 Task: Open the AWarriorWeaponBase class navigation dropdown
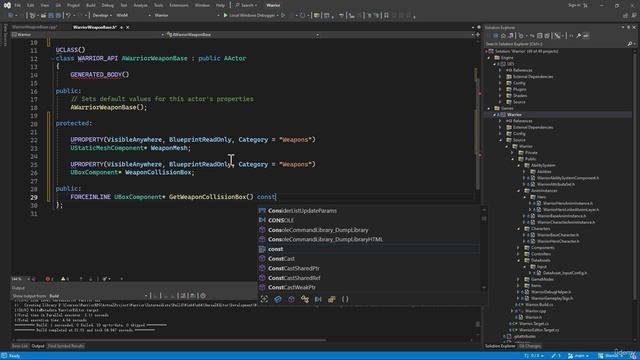[x=242, y=35]
